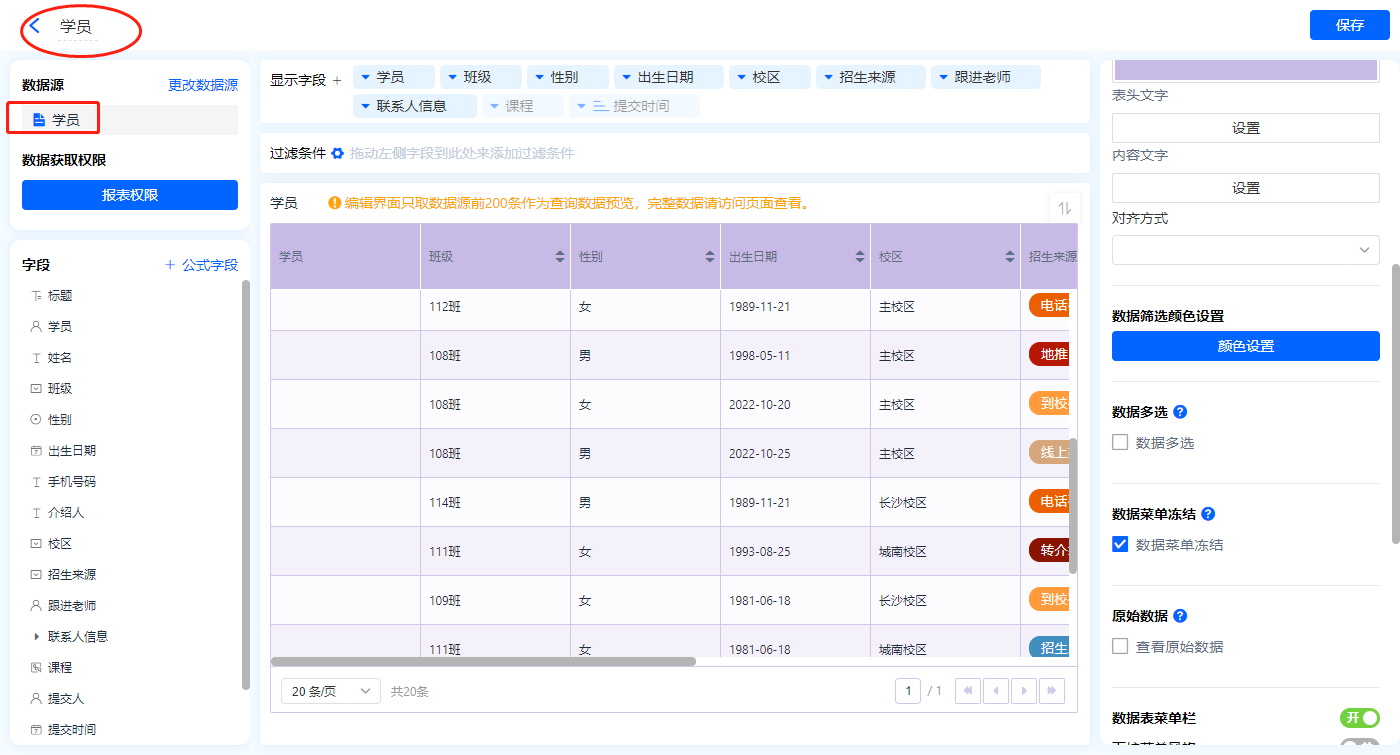Viewport: 1400px width, 755px height.
Task: Click the help icon beside 数据菜单冻结
Action: [x=1208, y=514]
